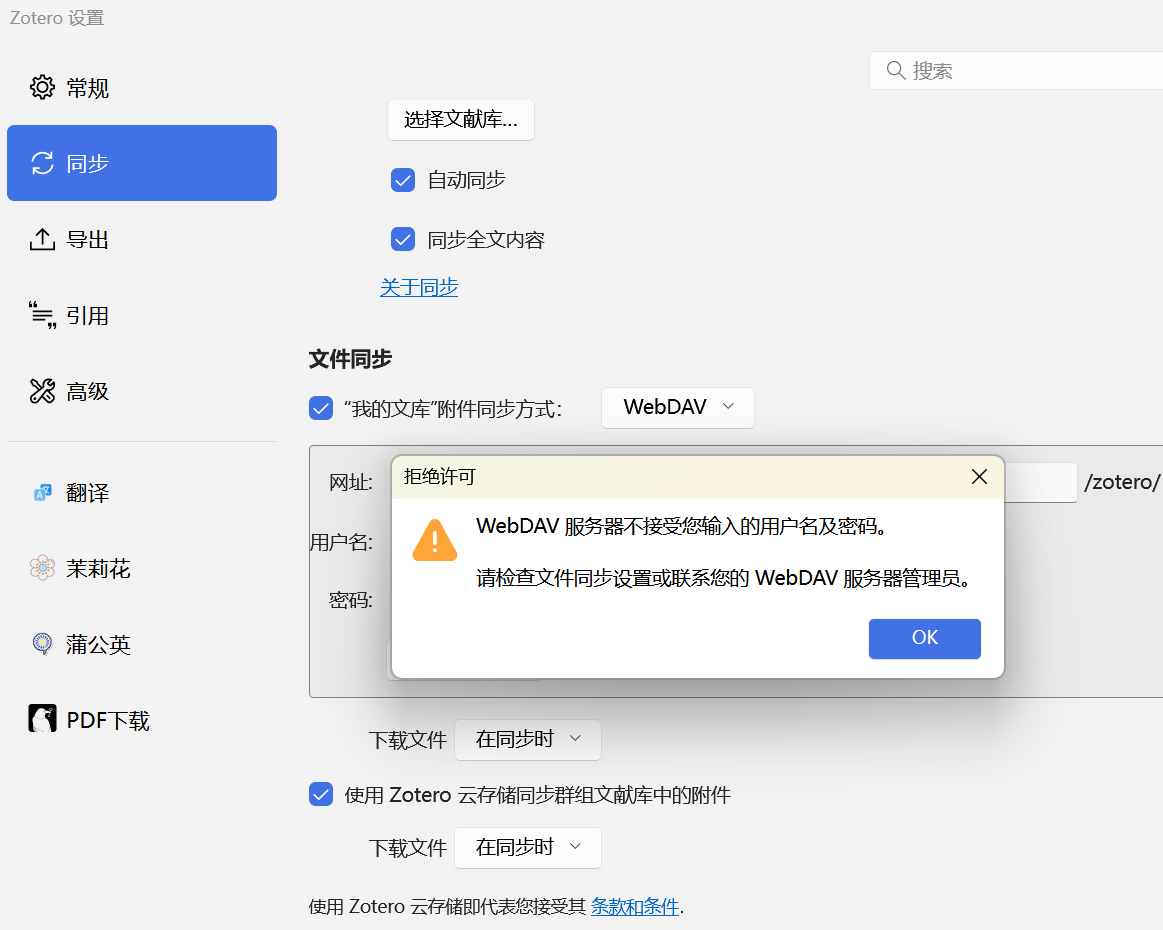This screenshot has height=930, width=1163.
Task: Click the magnifier icon in search box
Action: pyautogui.click(x=896, y=70)
